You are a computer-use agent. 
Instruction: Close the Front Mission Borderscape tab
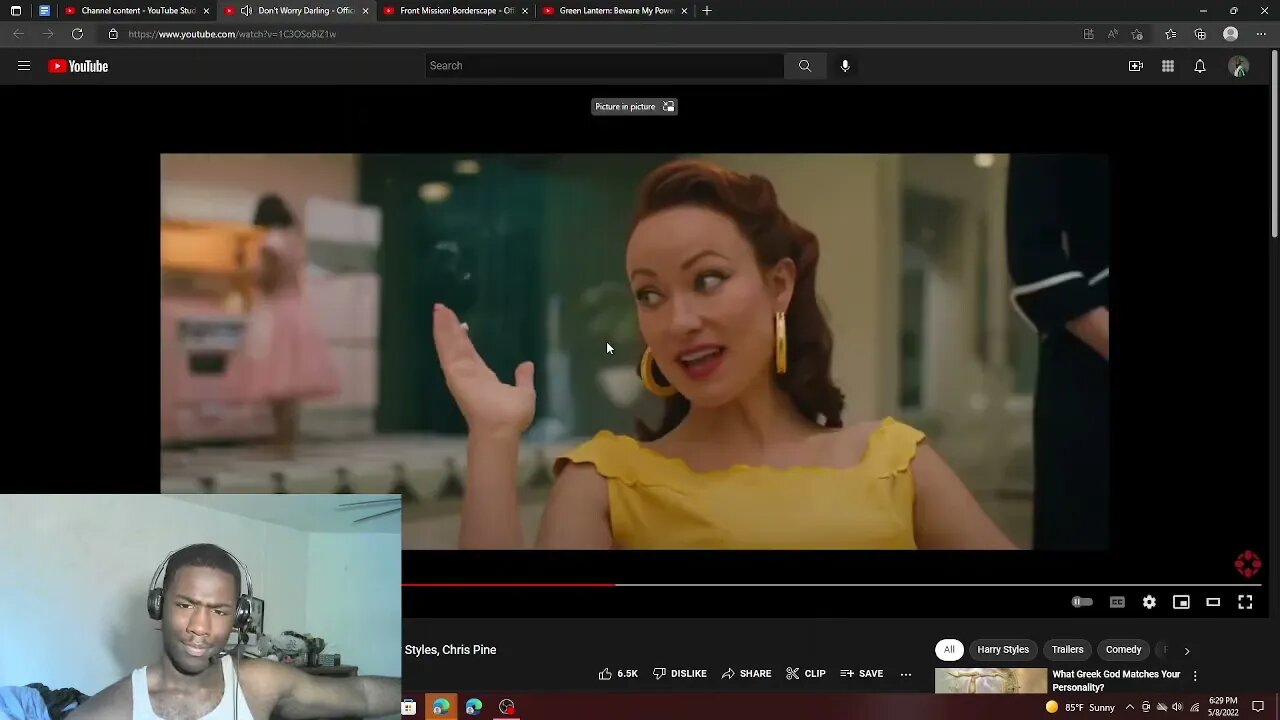525,11
